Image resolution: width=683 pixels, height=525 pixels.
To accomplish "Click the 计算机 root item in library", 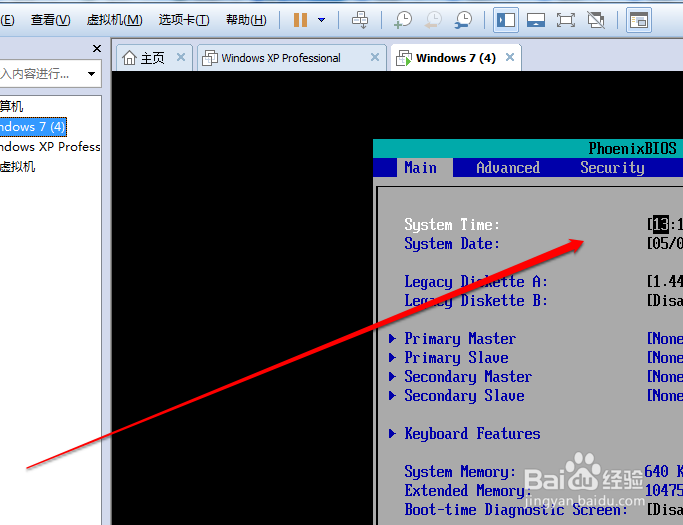I will [11, 106].
